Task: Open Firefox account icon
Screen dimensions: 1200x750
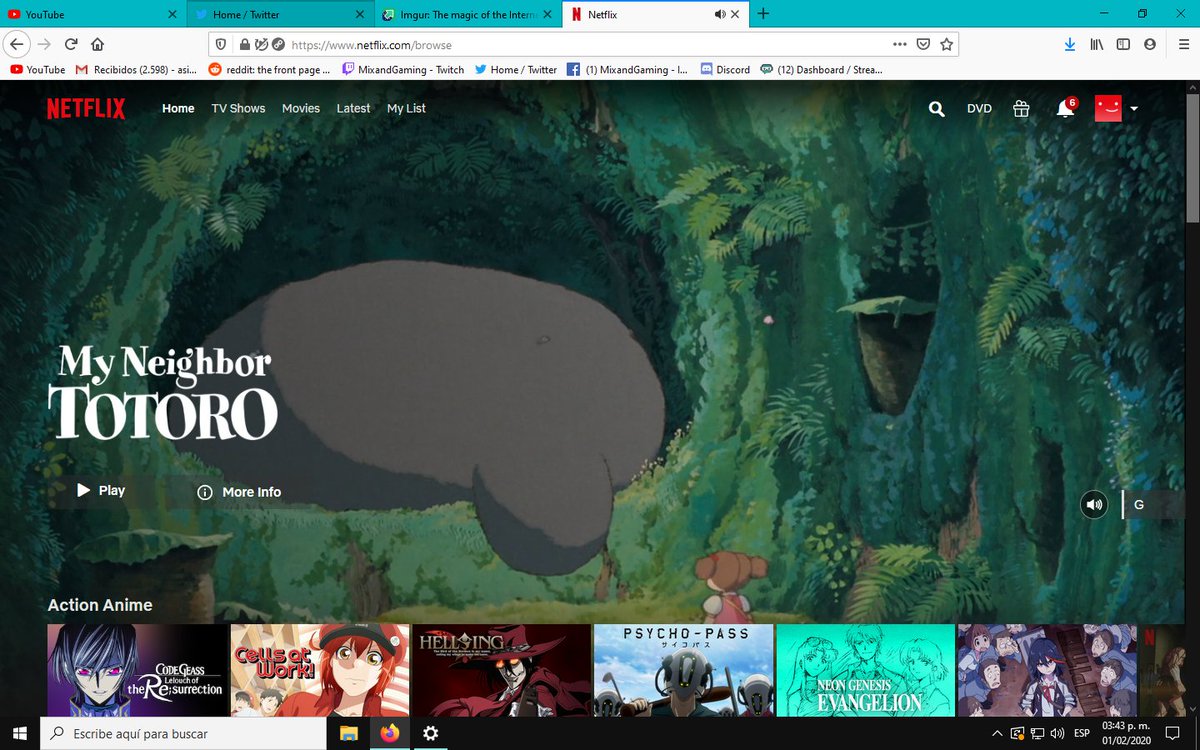Action: [x=1150, y=44]
